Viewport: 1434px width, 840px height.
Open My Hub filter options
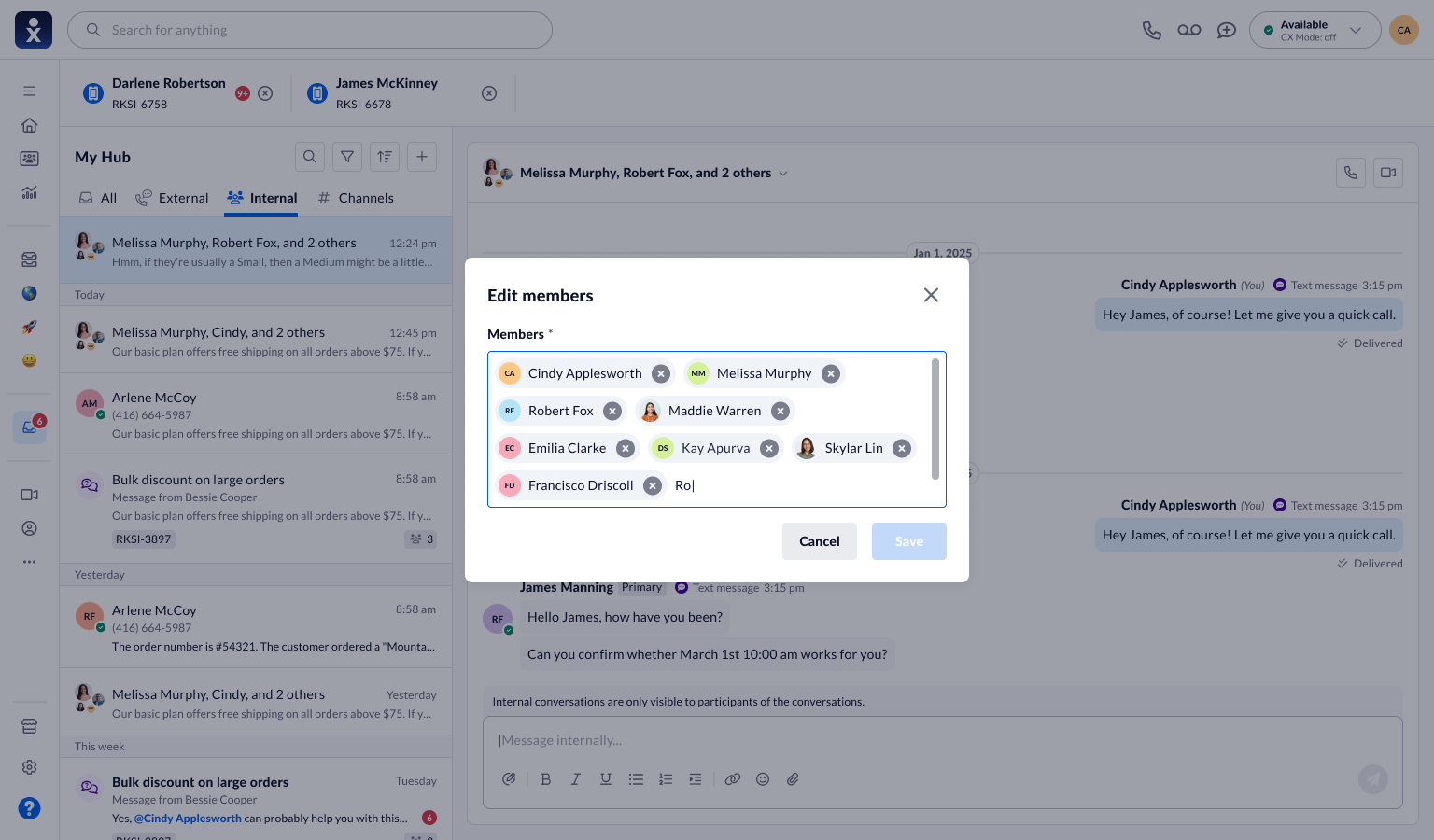tap(347, 157)
